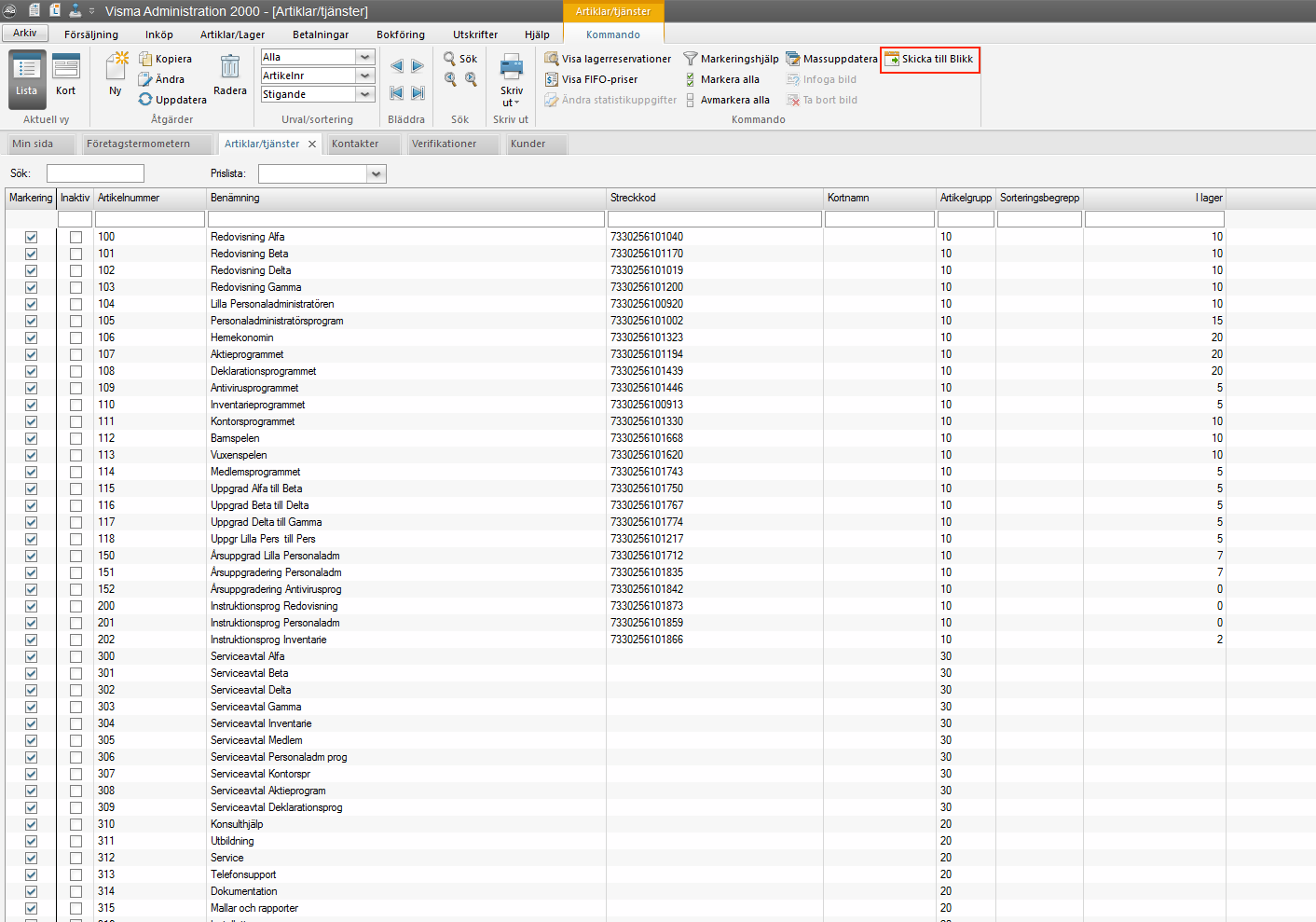The image size is (1316, 922).
Task: Click search next magnifier icon
Action: (x=471, y=79)
